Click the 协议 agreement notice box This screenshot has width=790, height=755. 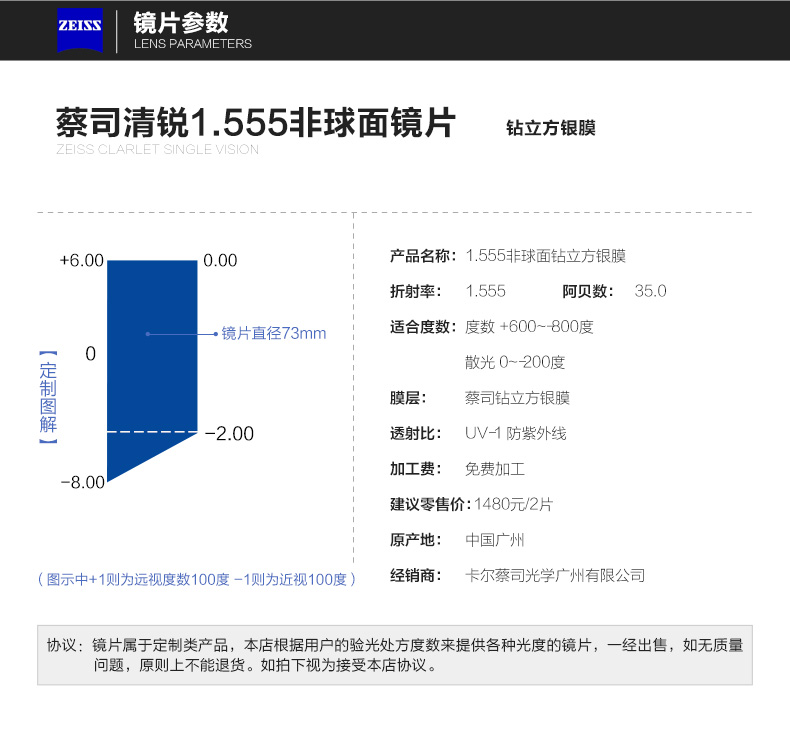[x=395, y=655]
